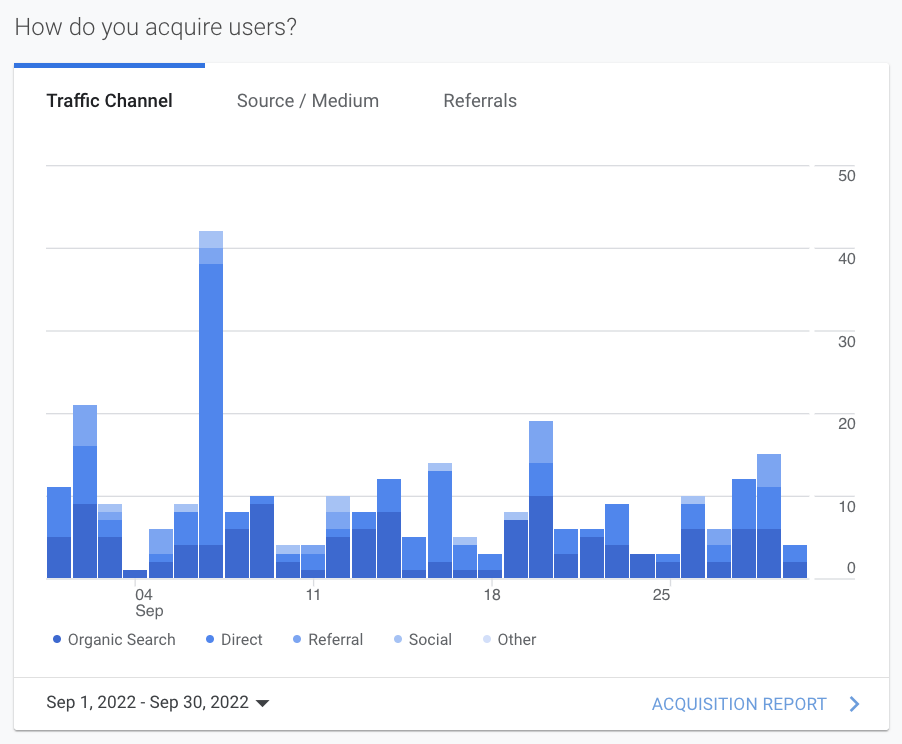Open the Source / Medium tab

(x=308, y=101)
